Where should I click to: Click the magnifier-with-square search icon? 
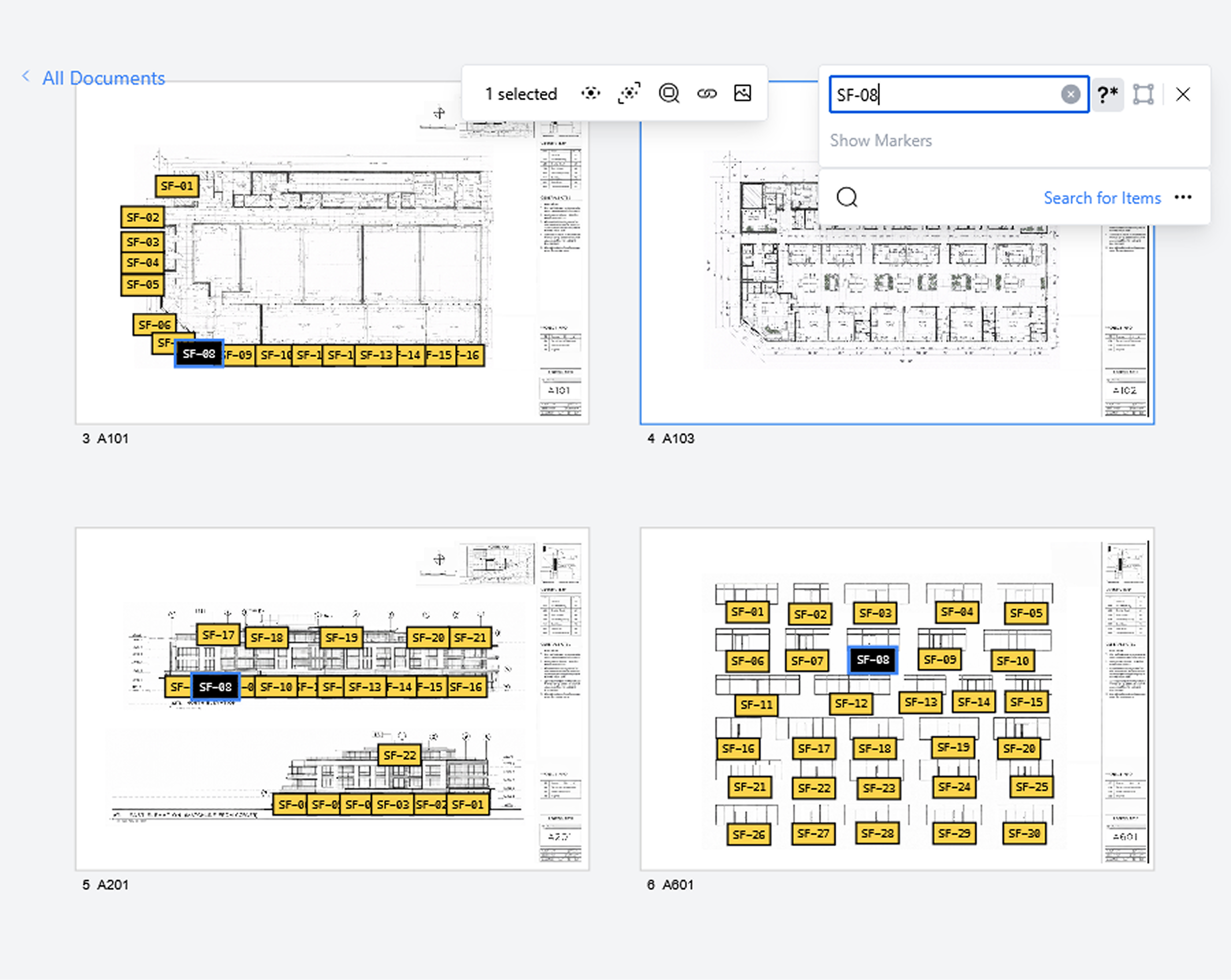[x=669, y=93]
